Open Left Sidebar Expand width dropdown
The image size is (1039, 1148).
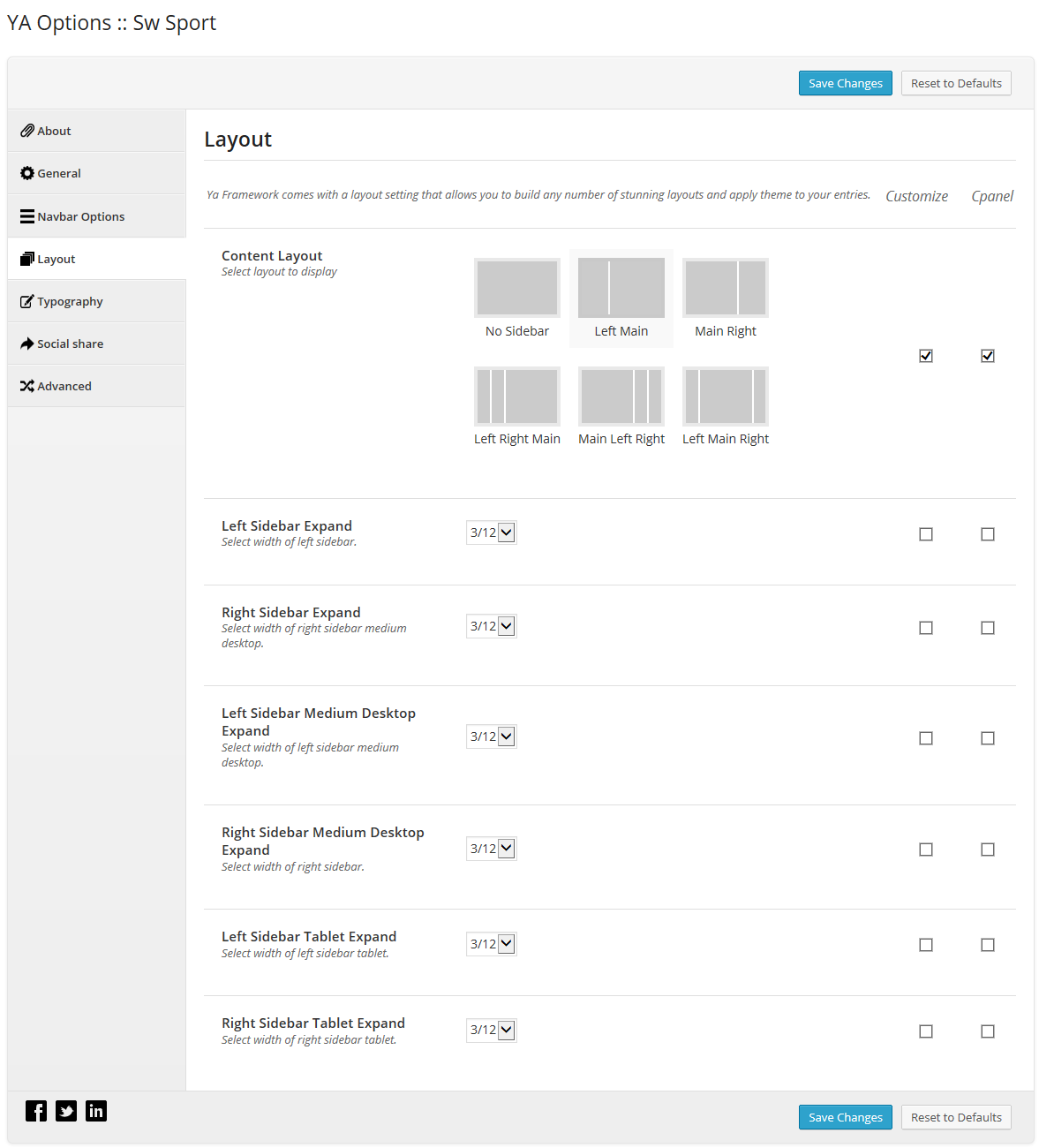(492, 532)
